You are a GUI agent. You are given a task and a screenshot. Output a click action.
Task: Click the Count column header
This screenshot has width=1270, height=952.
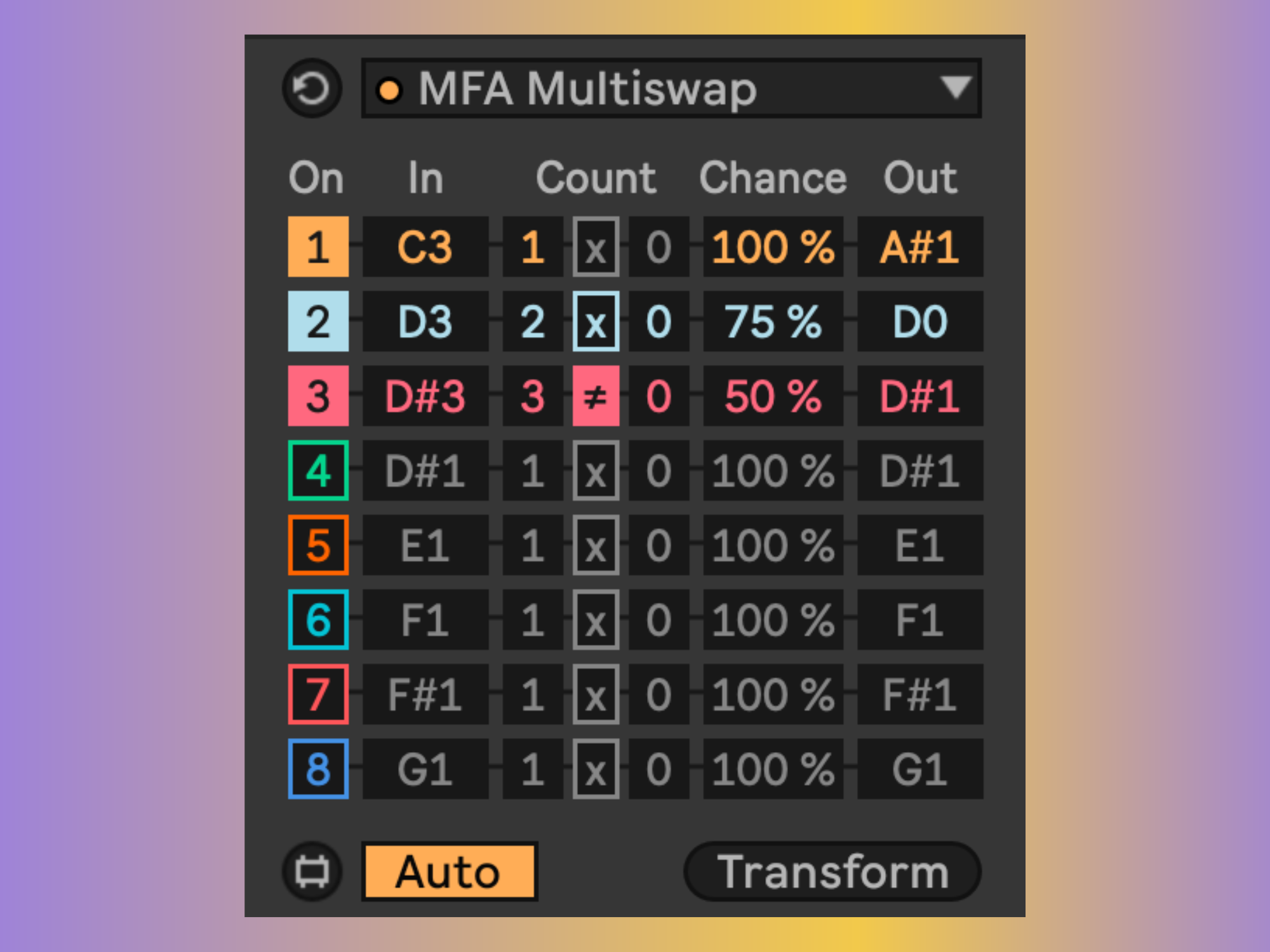tap(596, 178)
